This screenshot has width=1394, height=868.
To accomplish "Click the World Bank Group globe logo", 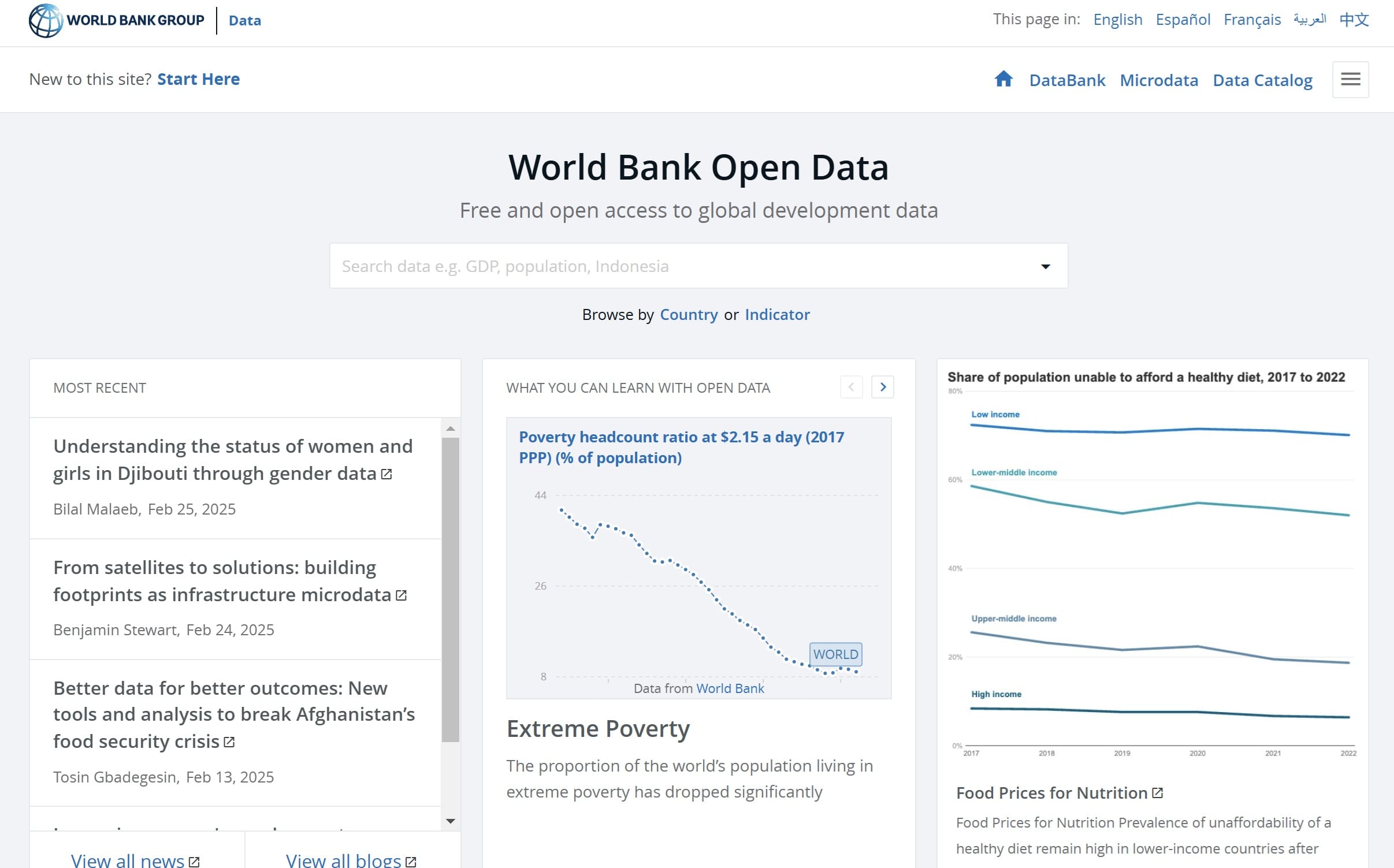I will click(46, 21).
